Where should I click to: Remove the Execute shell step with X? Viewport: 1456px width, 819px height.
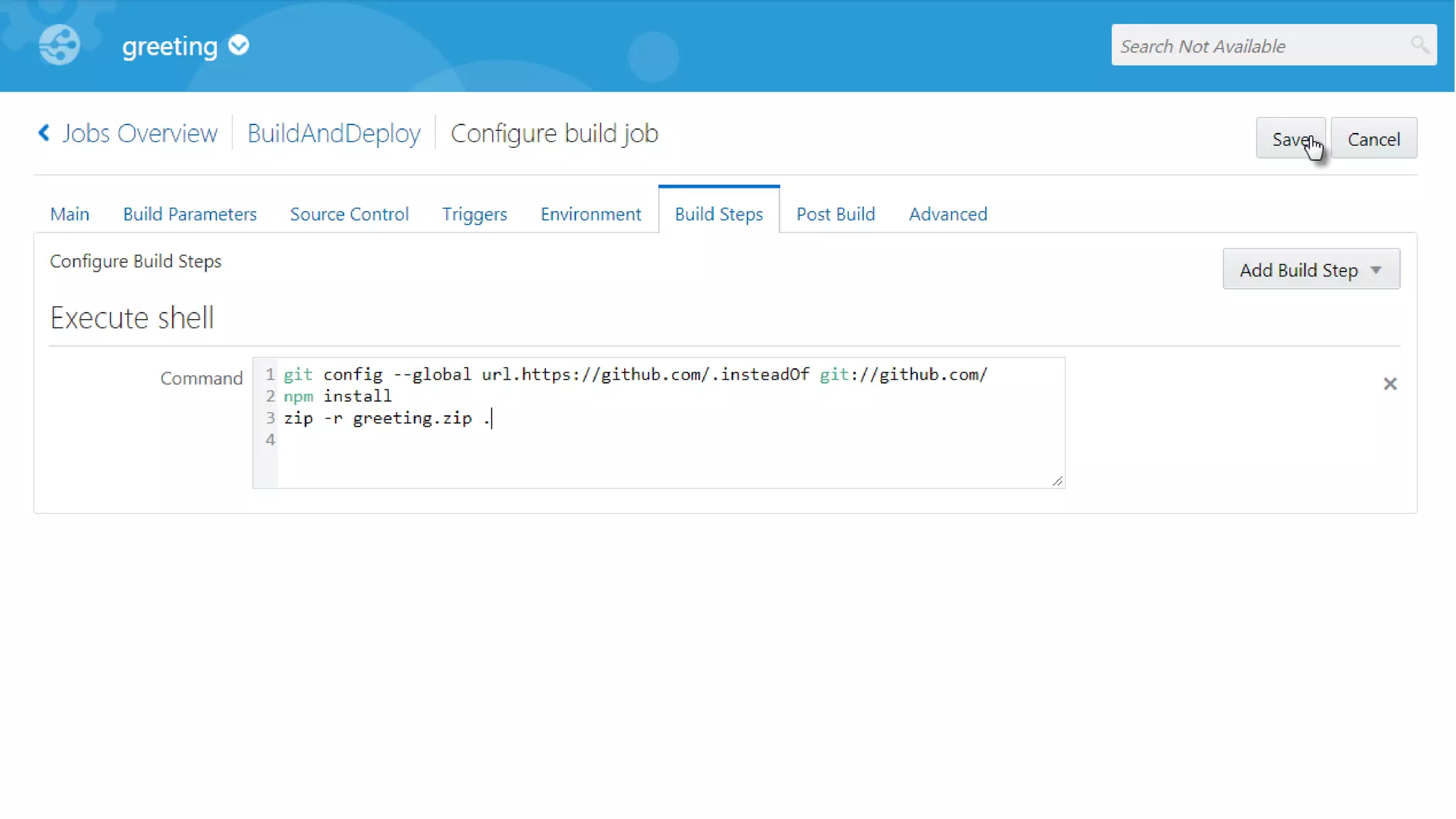coord(1390,384)
